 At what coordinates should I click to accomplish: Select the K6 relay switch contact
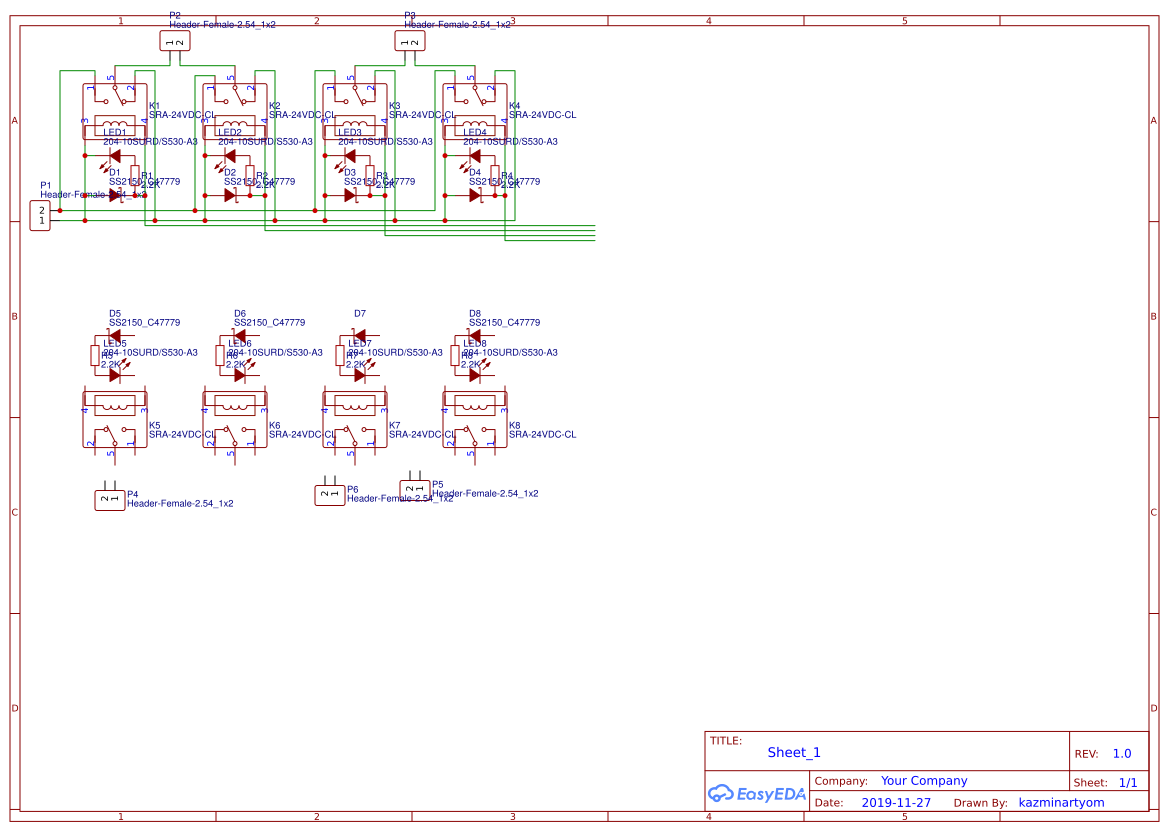pos(235,437)
